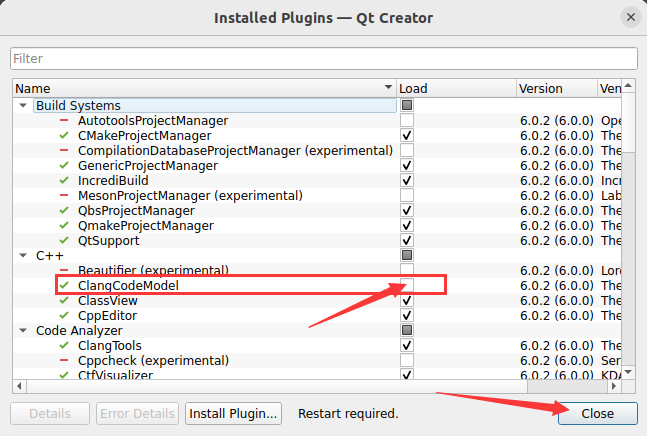Viewport: 647px width, 436px height.
Task: Click the green check icon next to QtSupport
Action: [x=64, y=240]
